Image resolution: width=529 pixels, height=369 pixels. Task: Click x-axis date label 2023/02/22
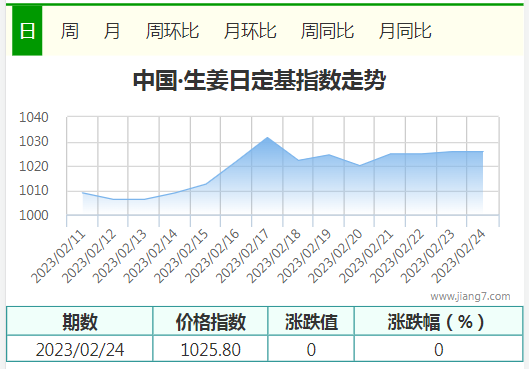pyautogui.click(x=397, y=257)
